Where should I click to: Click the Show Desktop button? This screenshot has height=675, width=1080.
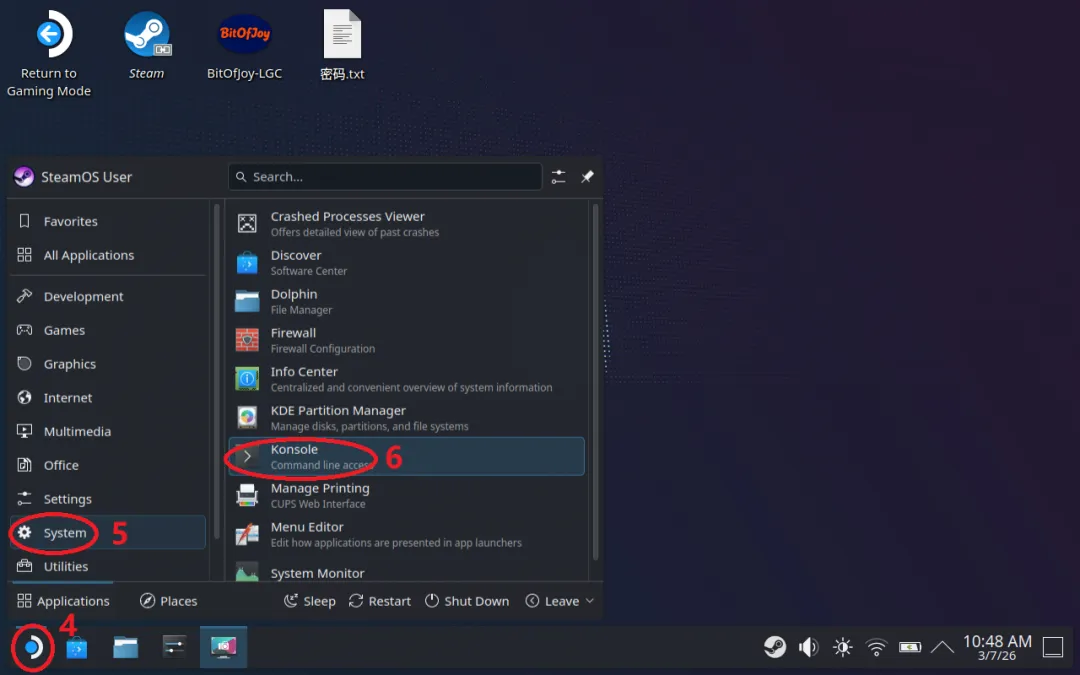(x=1053, y=647)
